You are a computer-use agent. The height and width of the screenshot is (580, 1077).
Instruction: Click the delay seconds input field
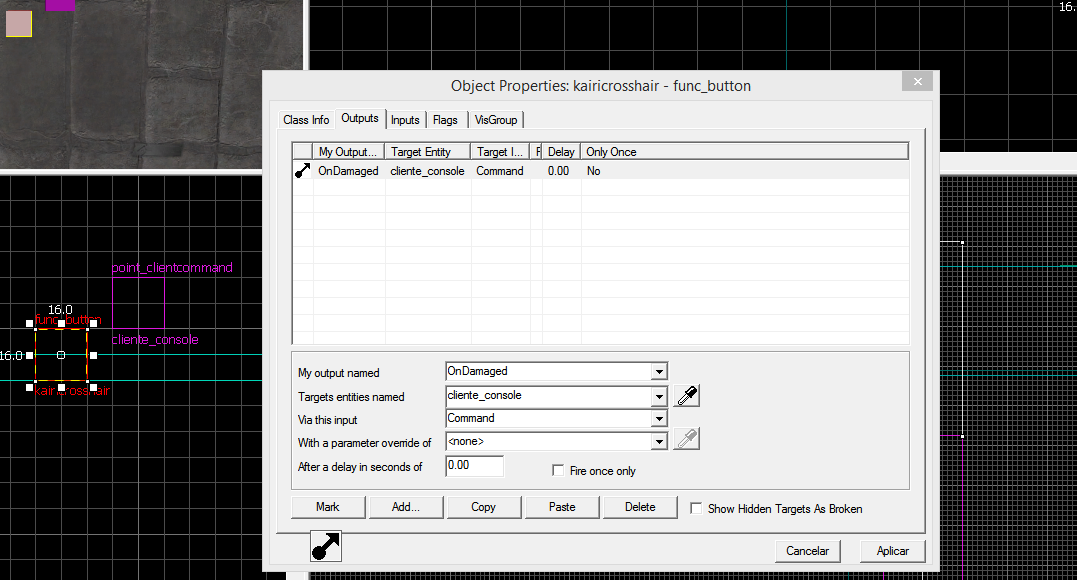(x=474, y=465)
